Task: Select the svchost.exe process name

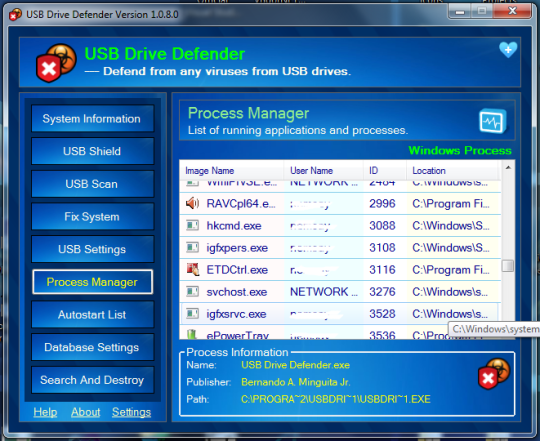Action: 237,292
